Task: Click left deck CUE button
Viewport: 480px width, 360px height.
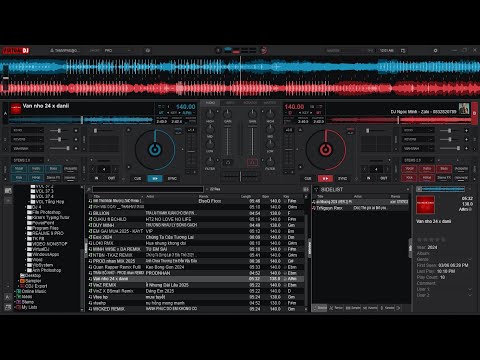Action: (x=137, y=179)
